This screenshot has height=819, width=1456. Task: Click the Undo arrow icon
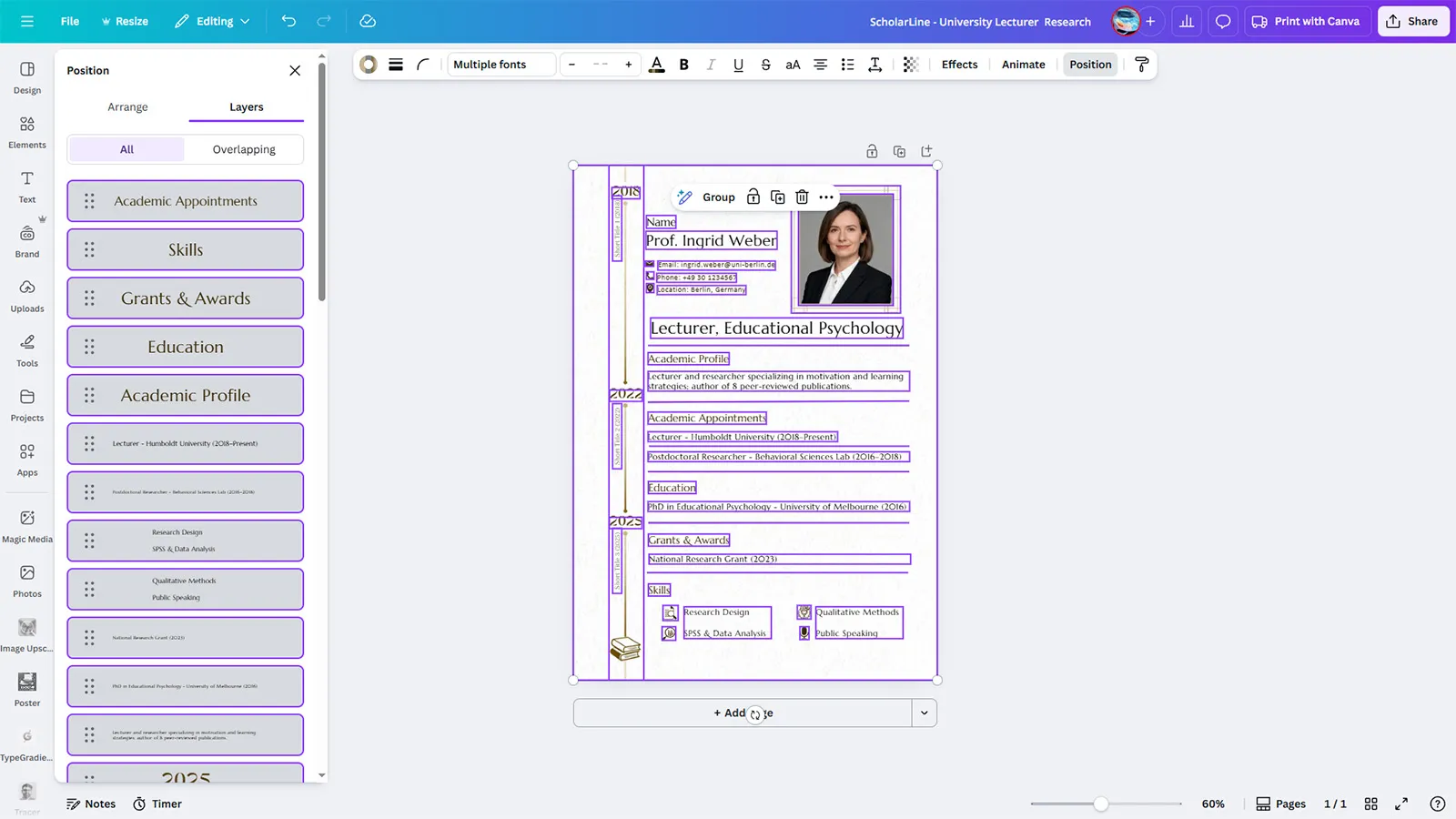(x=288, y=21)
